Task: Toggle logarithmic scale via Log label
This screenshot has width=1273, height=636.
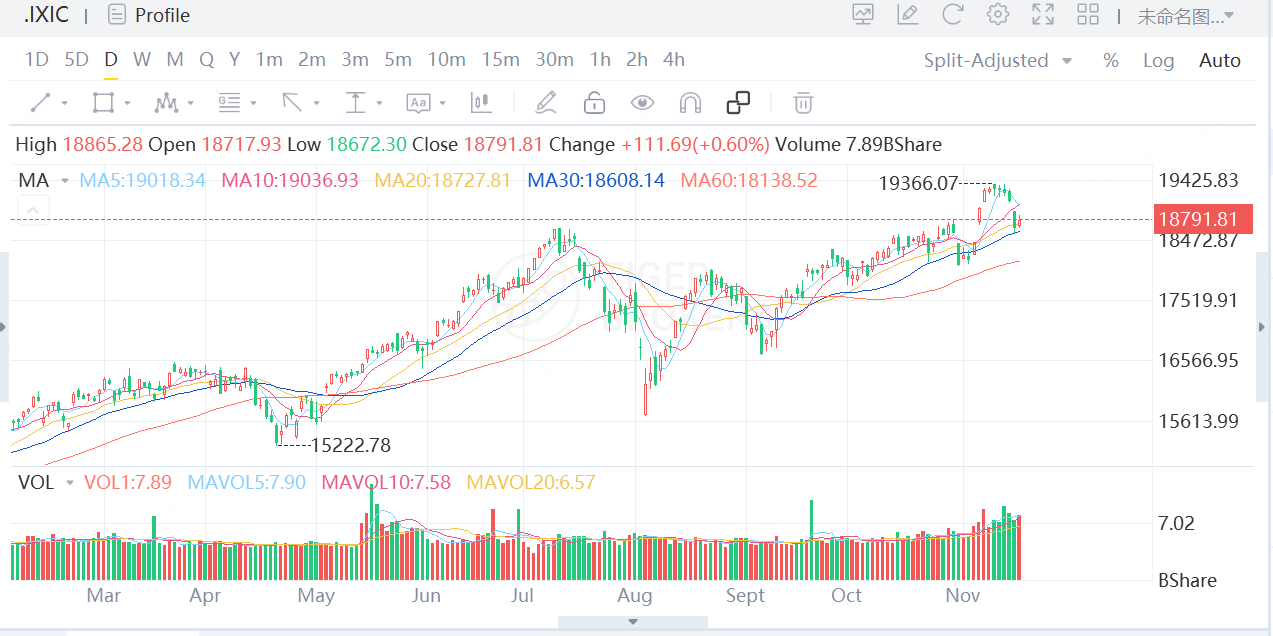Action: (1158, 60)
